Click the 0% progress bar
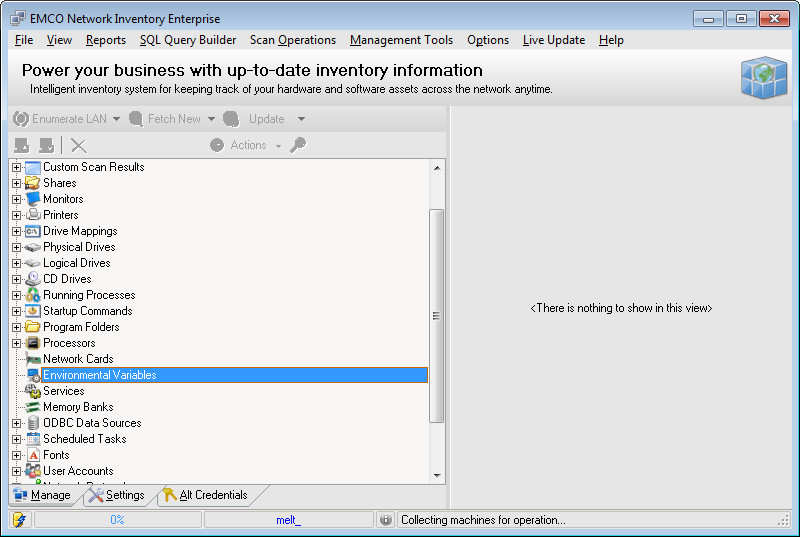 [118, 520]
